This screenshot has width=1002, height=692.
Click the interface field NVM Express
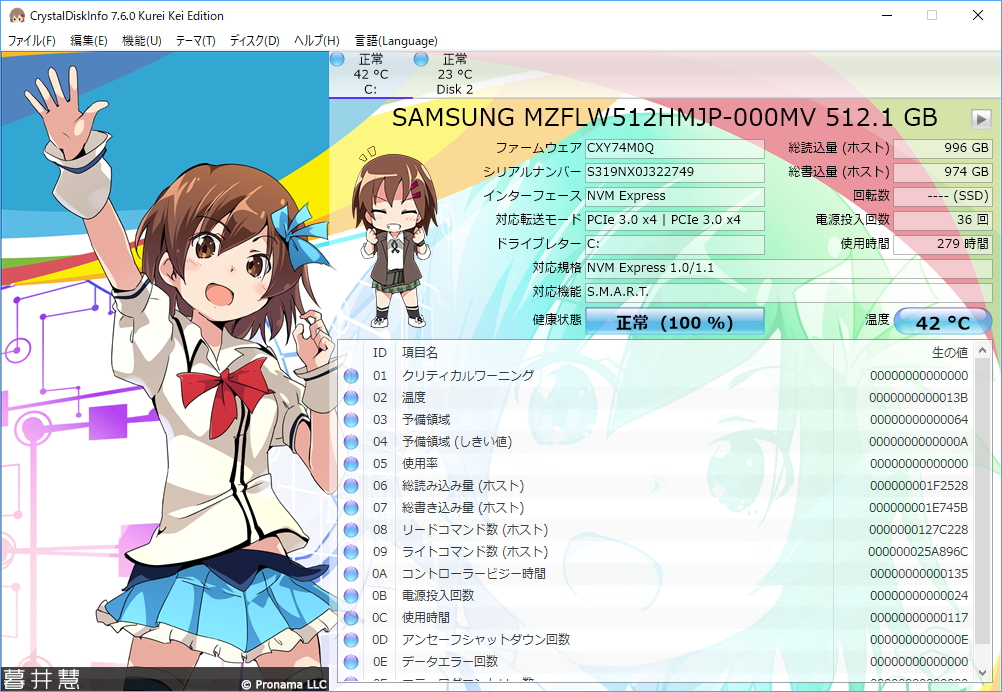[675, 196]
